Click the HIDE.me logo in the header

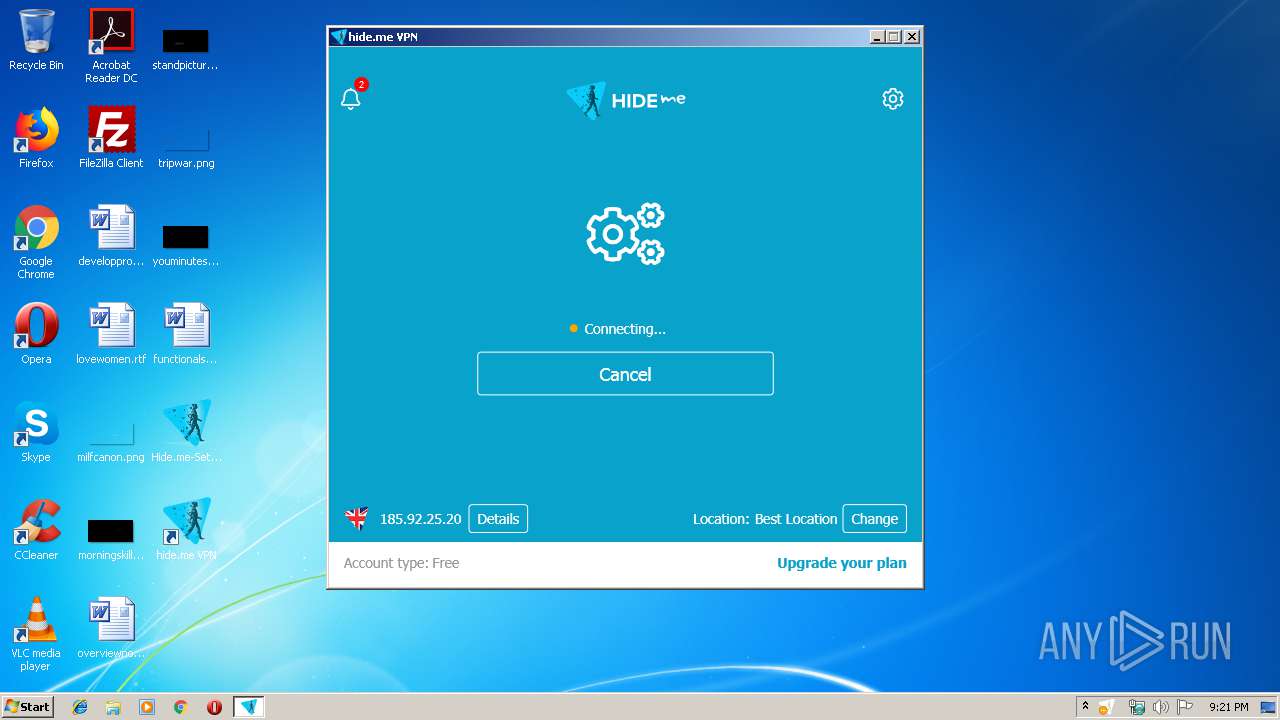(626, 99)
